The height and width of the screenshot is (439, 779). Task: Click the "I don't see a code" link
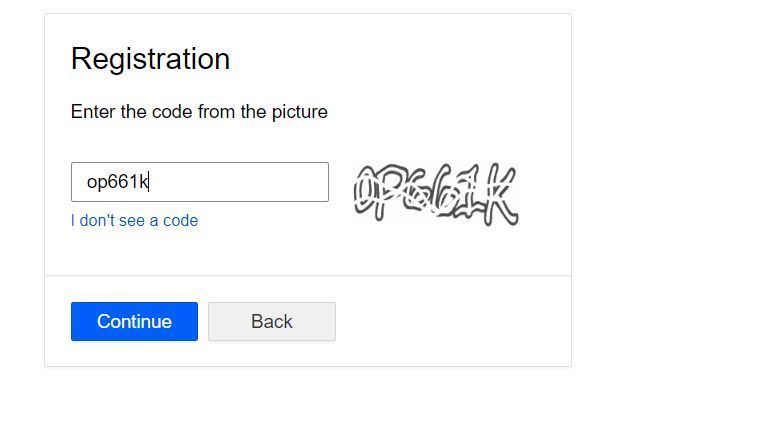coord(134,220)
